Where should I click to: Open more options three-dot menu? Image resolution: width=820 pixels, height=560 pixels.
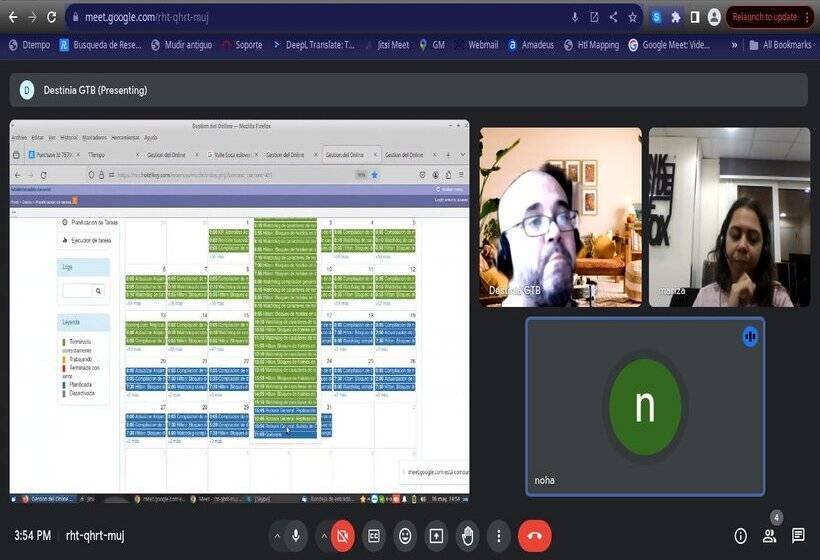[498, 536]
